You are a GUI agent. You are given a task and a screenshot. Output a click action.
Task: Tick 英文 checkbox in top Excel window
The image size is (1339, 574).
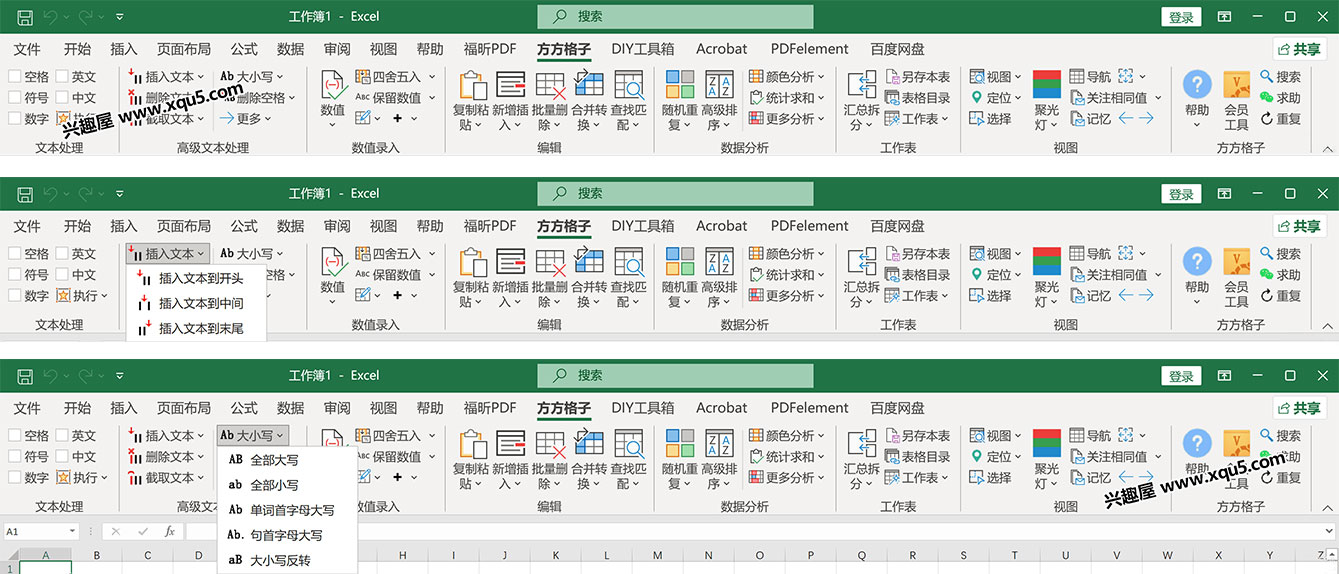pyautogui.click(x=62, y=76)
